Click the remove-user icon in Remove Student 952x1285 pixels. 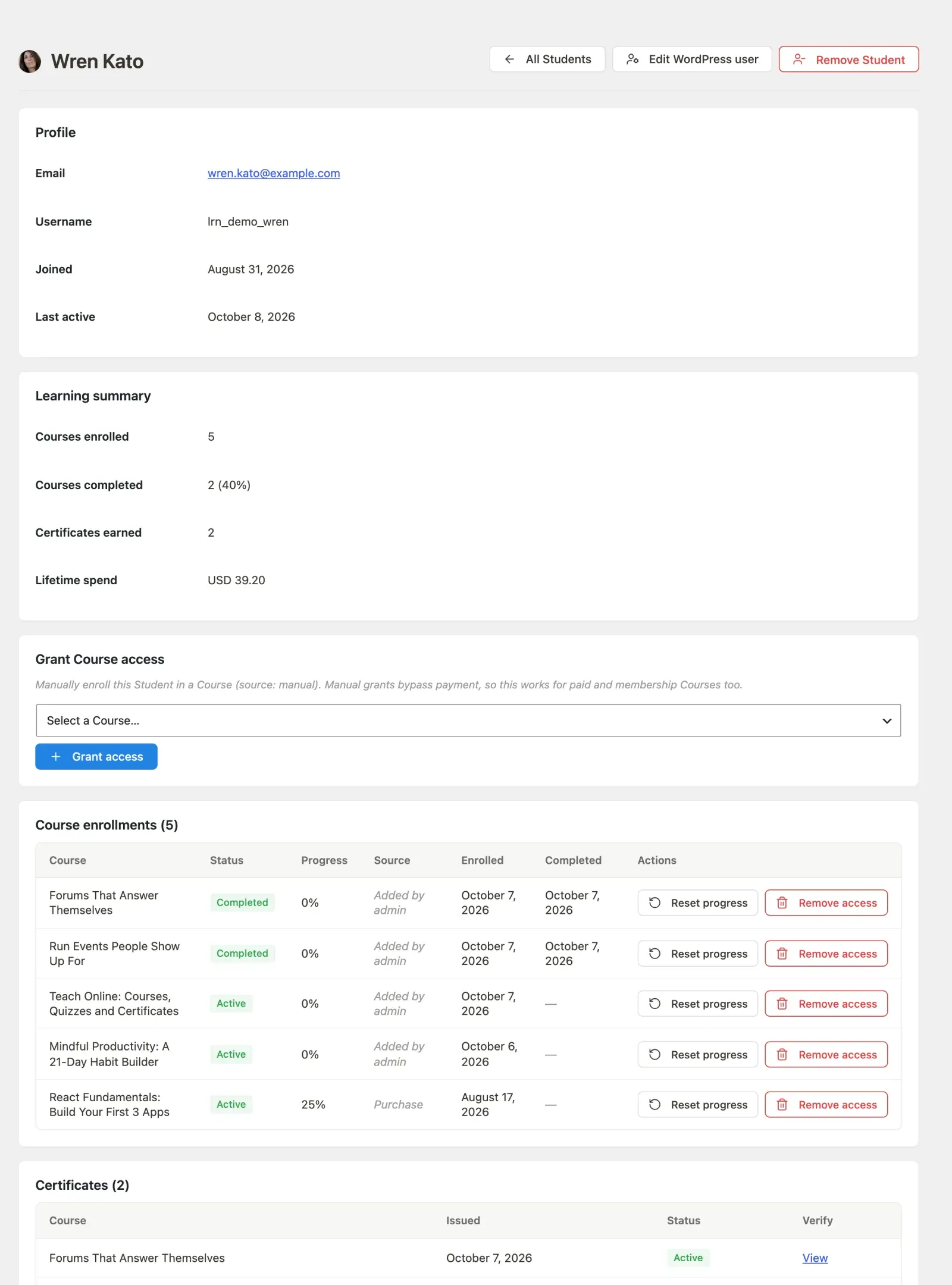tap(799, 59)
